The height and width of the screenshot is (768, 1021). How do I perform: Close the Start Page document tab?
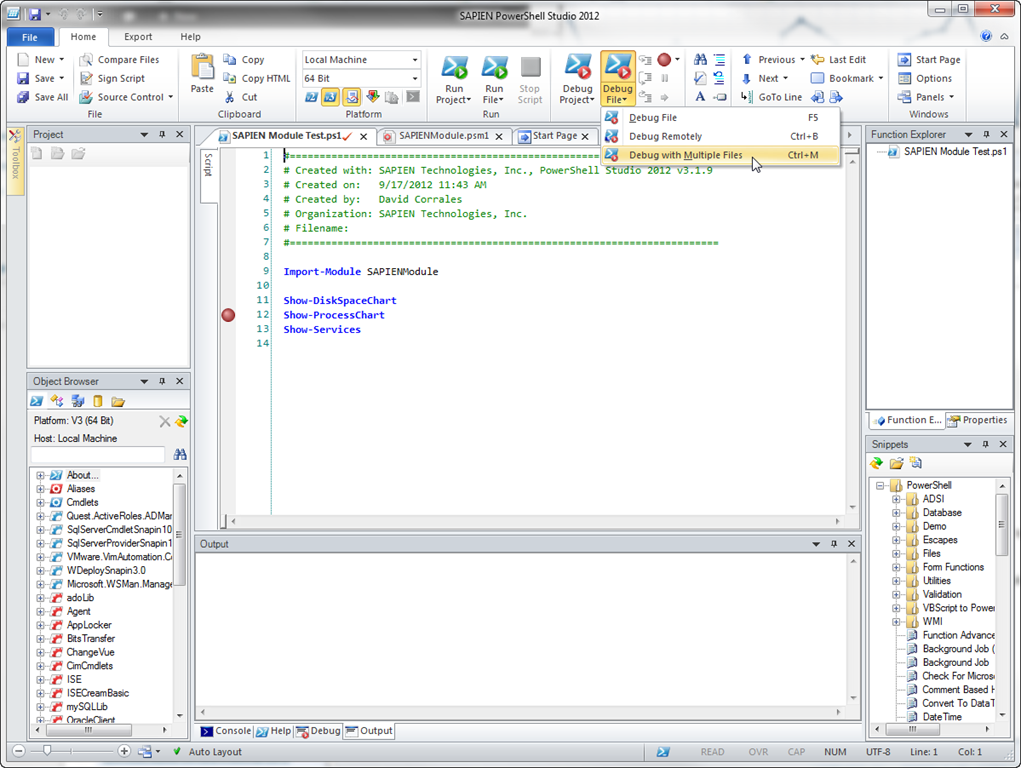[x=585, y=136]
